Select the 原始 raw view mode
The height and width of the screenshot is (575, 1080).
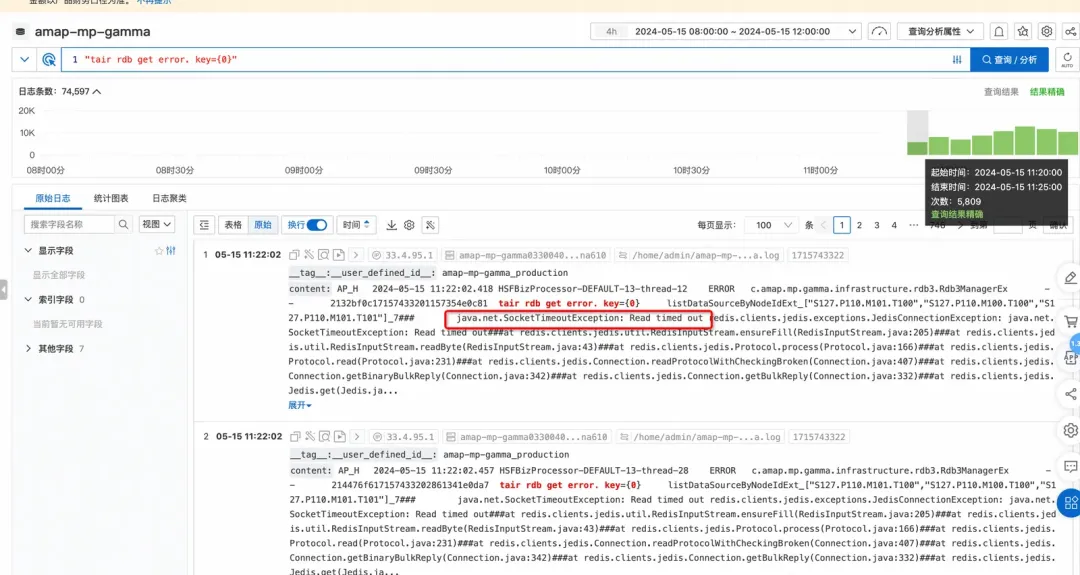click(x=262, y=225)
